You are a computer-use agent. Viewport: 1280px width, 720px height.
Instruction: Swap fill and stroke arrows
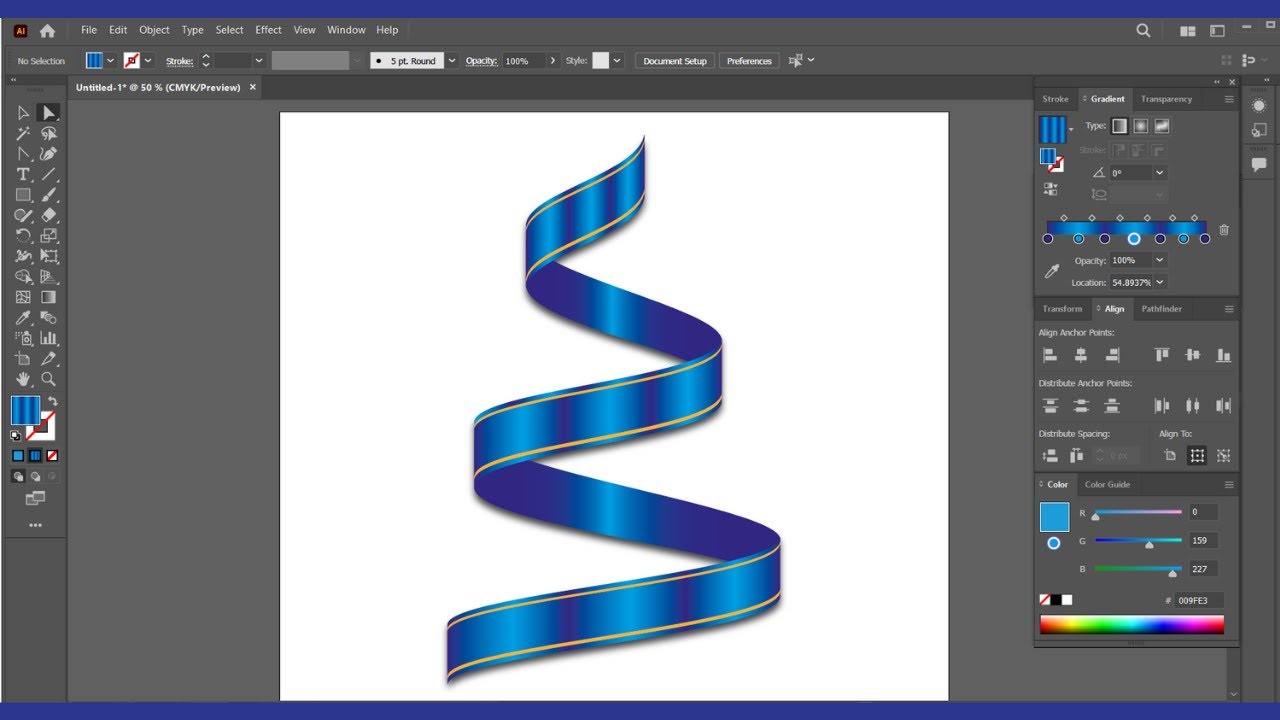click(x=52, y=401)
